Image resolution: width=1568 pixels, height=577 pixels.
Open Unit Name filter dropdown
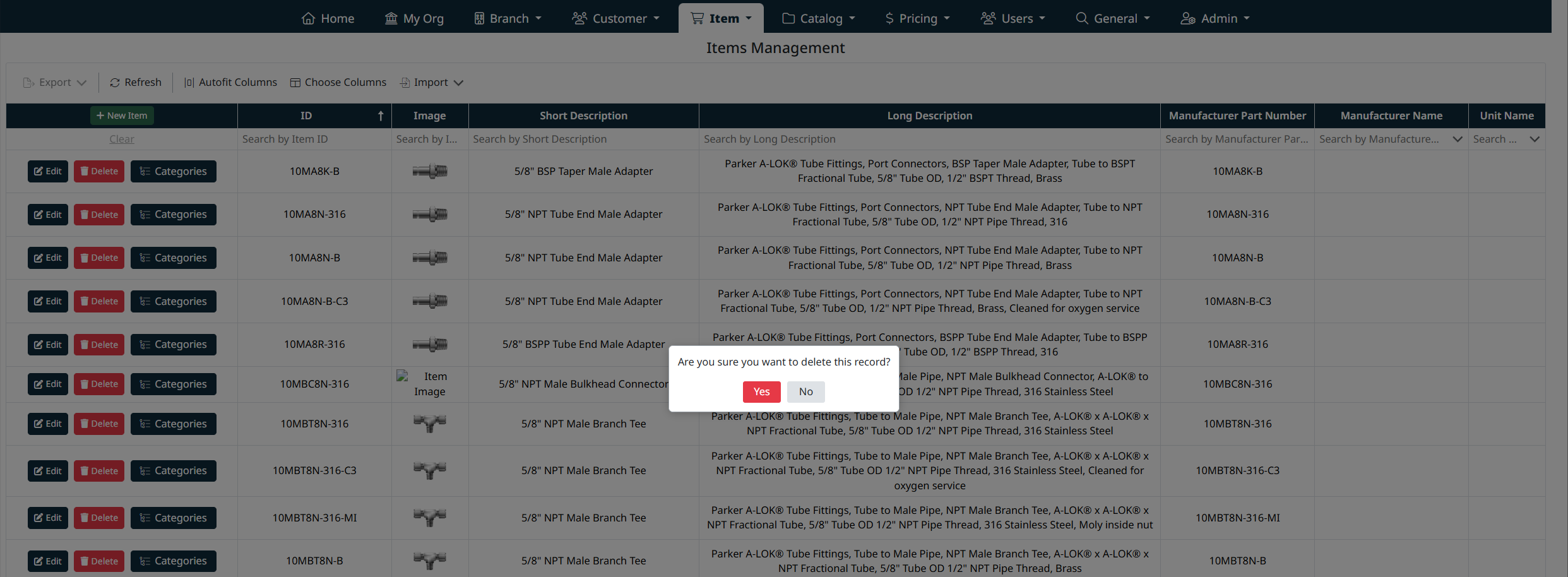[x=1535, y=140]
